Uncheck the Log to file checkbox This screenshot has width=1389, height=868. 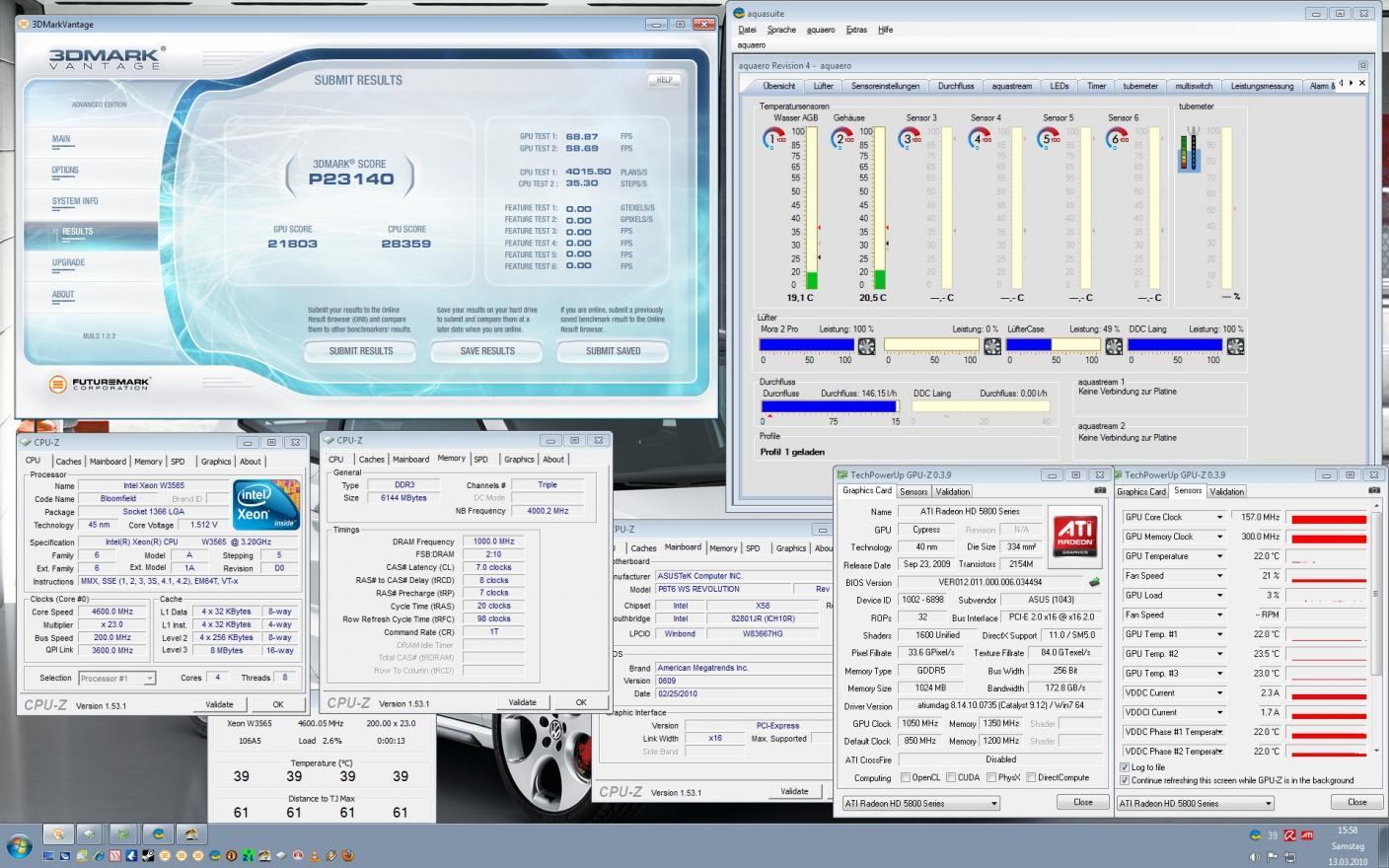pos(1125,766)
